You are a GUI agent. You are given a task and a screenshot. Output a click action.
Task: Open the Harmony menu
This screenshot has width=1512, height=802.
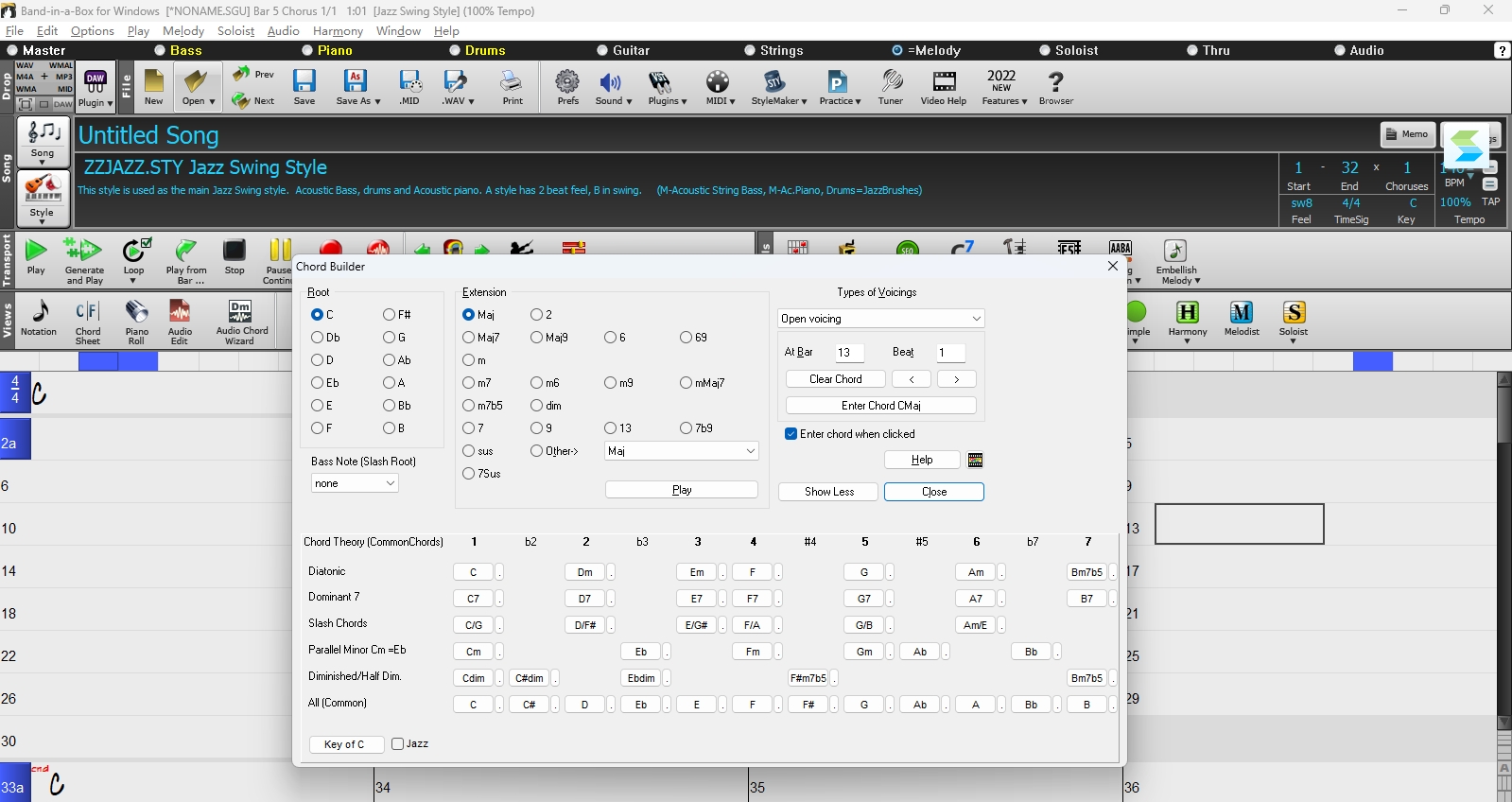pyautogui.click(x=338, y=31)
